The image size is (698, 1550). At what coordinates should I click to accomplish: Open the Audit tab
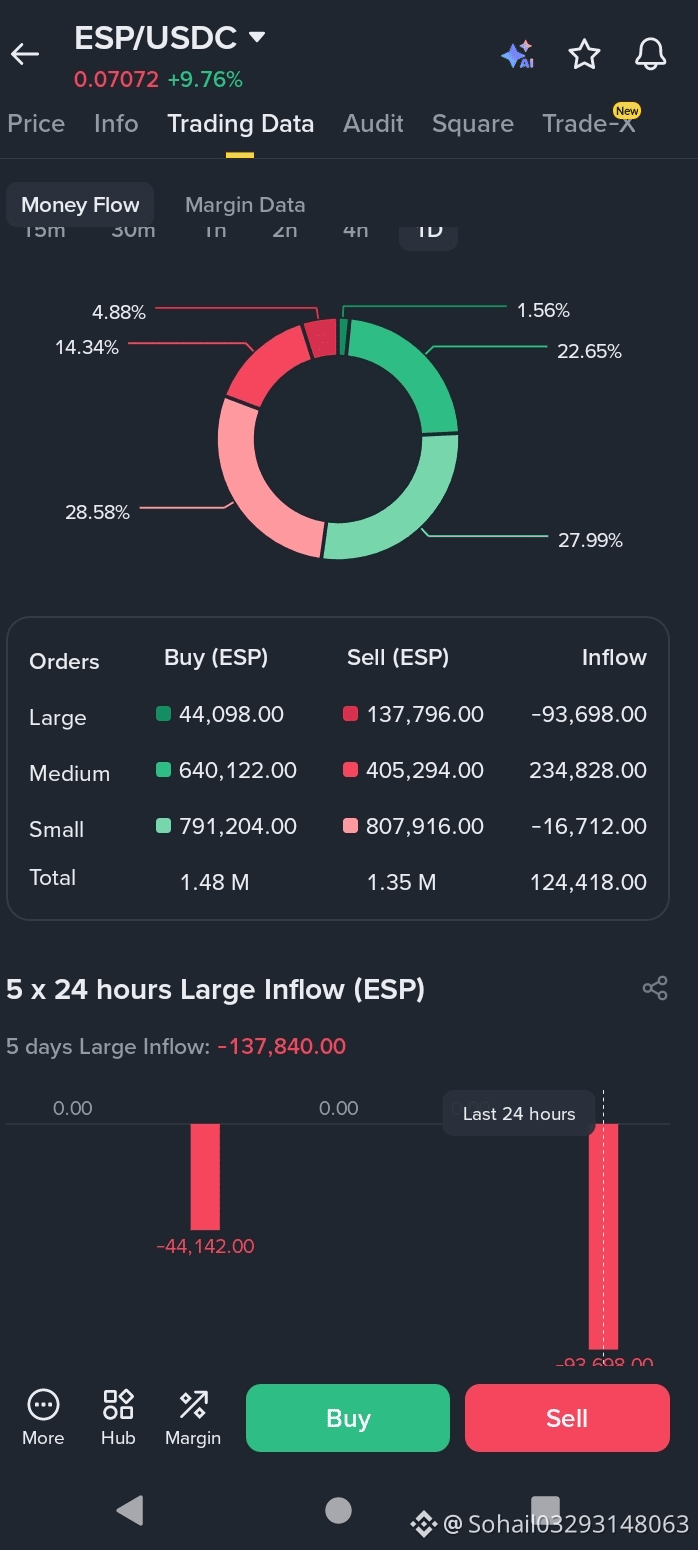(x=373, y=124)
